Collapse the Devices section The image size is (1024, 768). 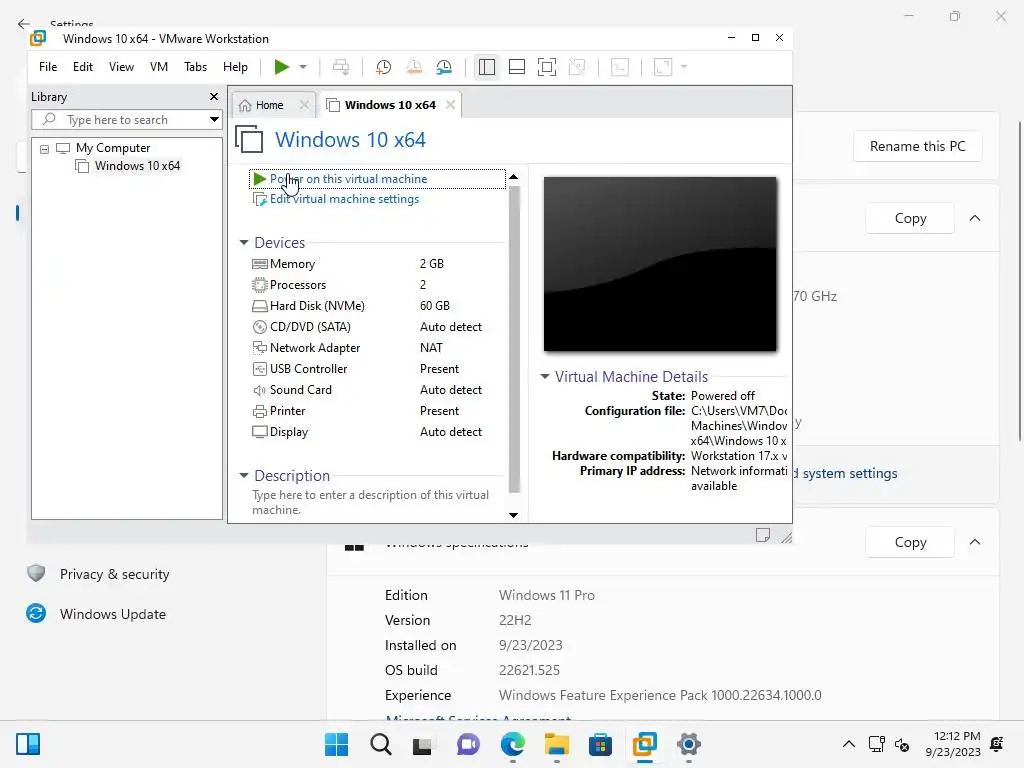(x=244, y=242)
